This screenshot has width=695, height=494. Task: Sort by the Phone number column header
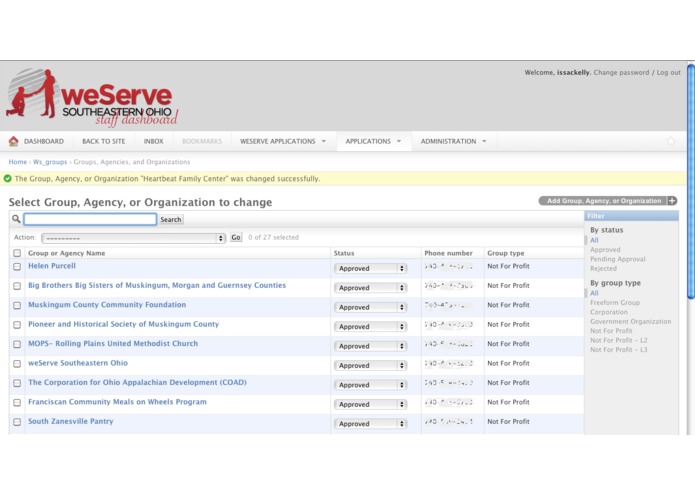pos(448,253)
